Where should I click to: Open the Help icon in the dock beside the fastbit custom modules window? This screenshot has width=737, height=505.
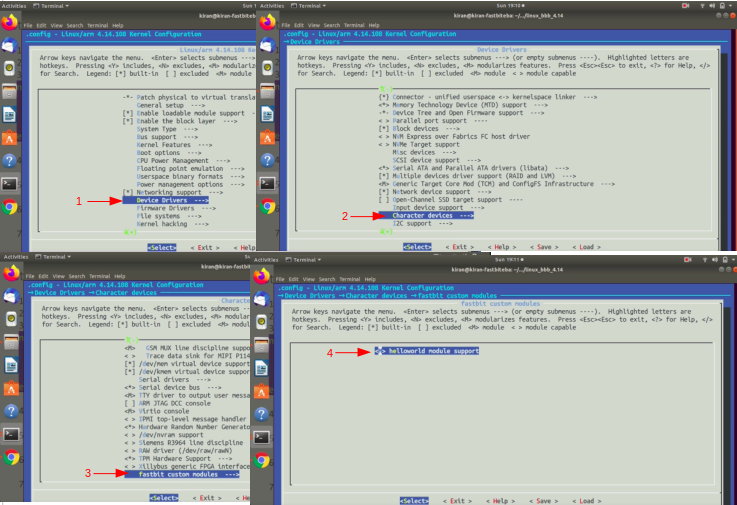coord(262,414)
